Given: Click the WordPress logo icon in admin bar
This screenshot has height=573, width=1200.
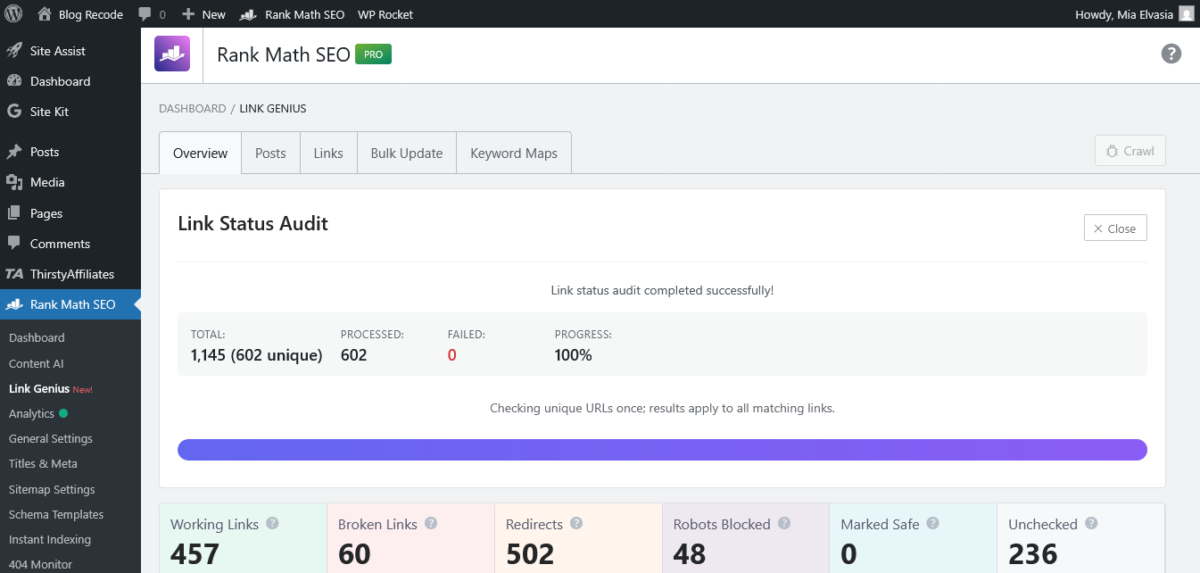Looking at the screenshot, I should click(15, 14).
